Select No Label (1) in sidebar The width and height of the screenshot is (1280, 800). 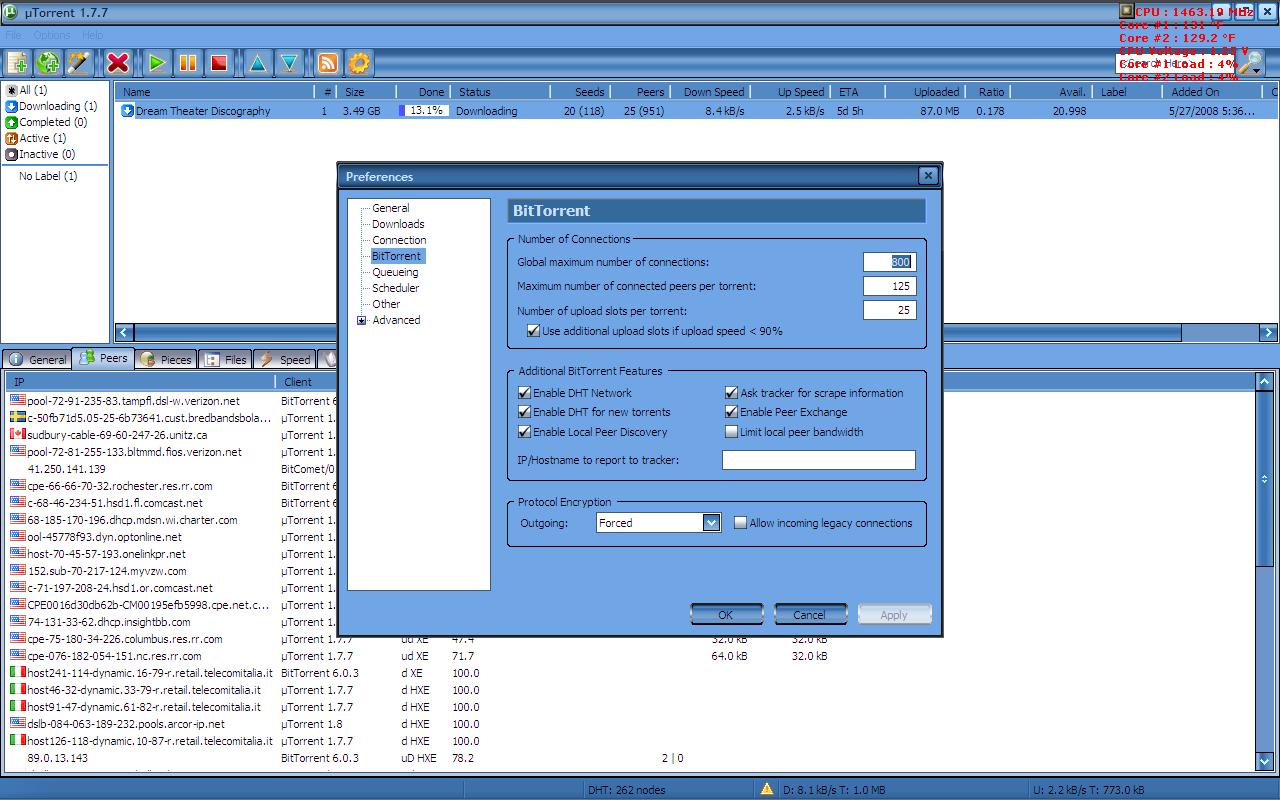pos(48,176)
